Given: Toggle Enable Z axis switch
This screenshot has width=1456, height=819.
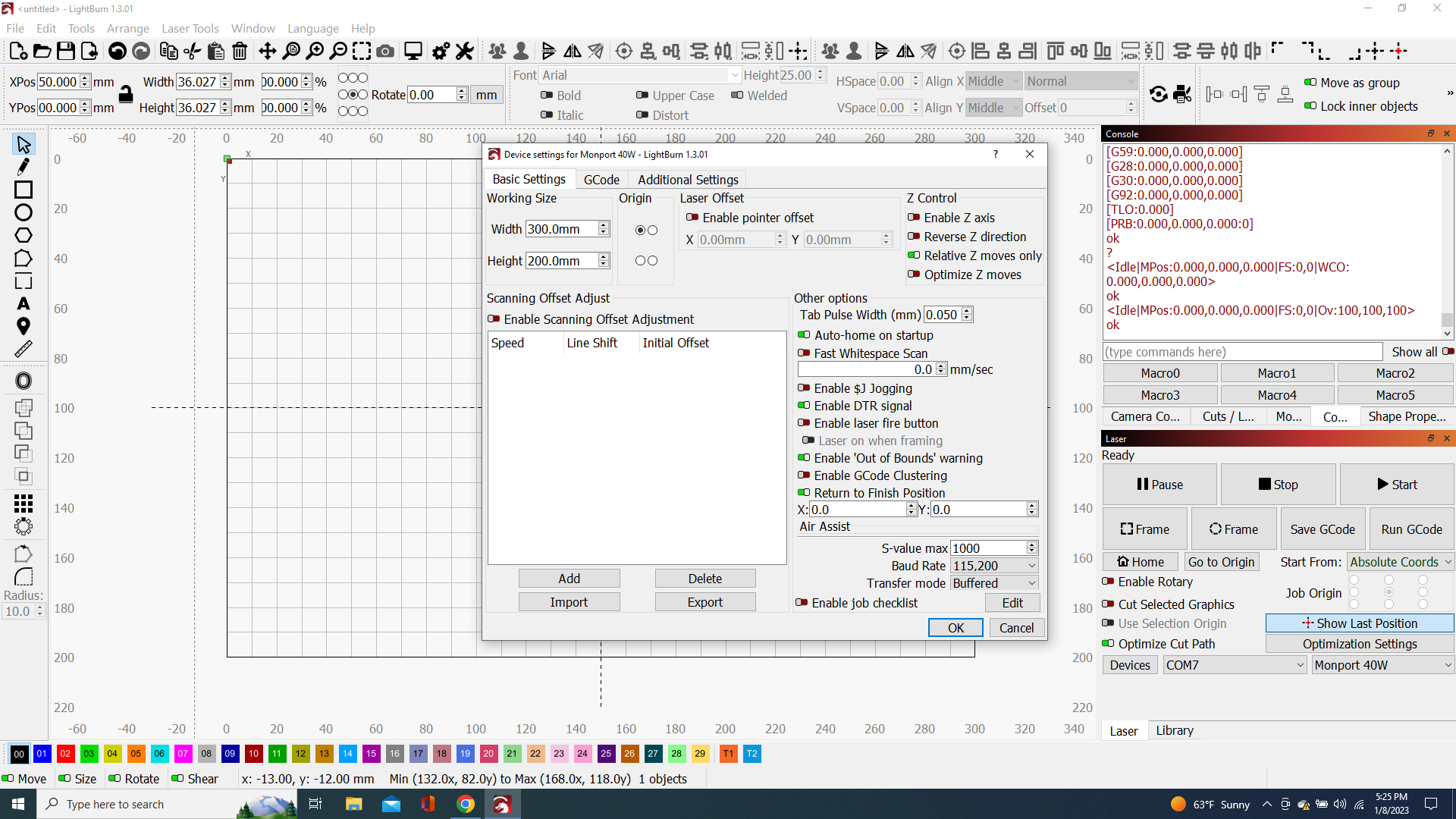Looking at the screenshot, I should pyautogui.click(x=914, y=218).
